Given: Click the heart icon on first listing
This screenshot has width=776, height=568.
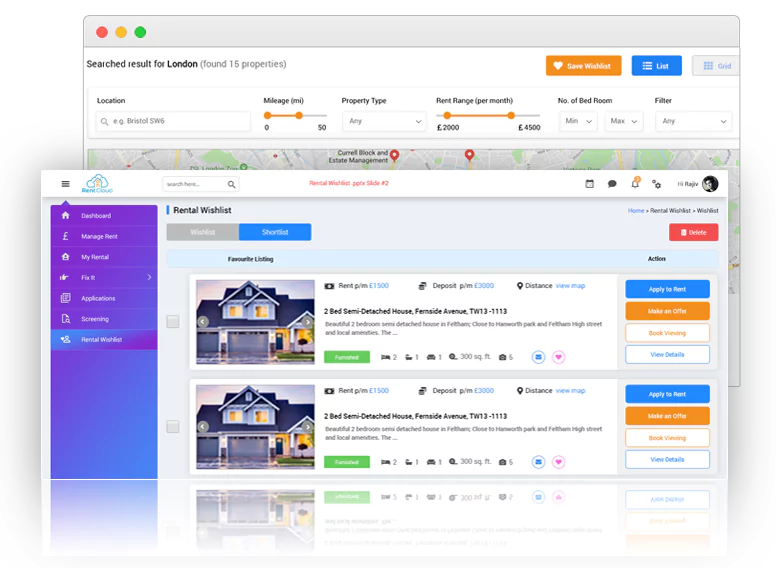Looking at the screenshot, I should point(559,356).
